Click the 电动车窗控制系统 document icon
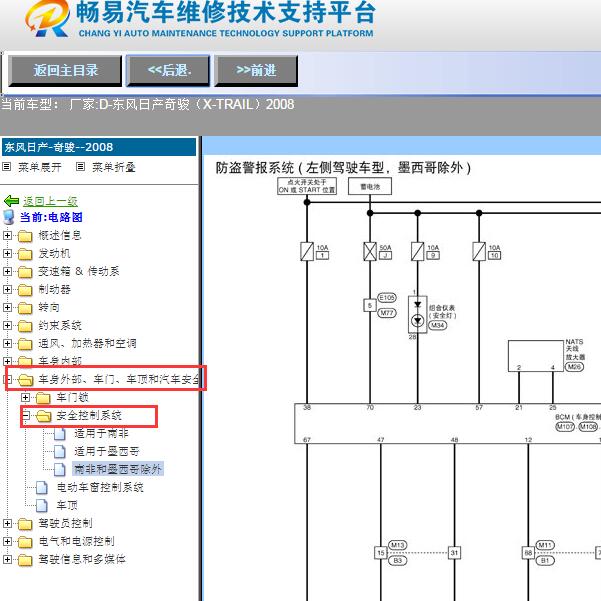Image resolution: width=601 pixels, height=601 pixels. [x=42, y=488]
